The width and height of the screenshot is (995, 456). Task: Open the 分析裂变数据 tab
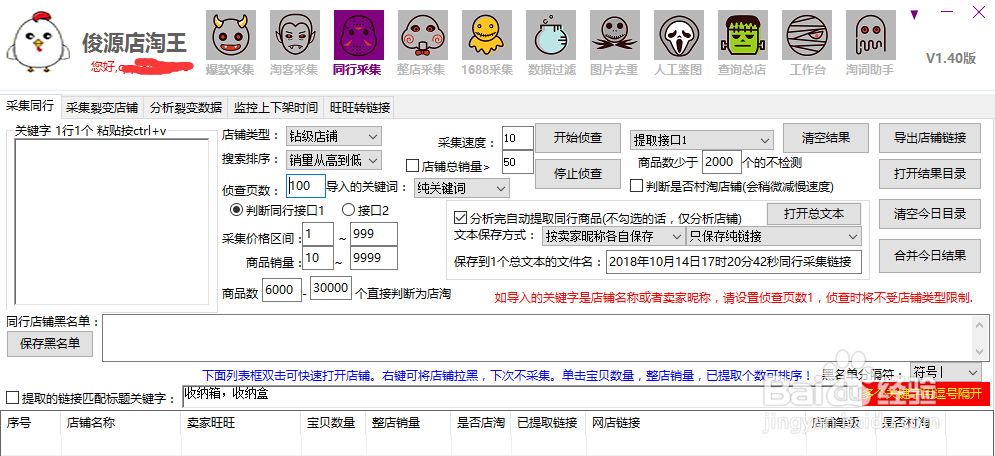tap(186, 107)
